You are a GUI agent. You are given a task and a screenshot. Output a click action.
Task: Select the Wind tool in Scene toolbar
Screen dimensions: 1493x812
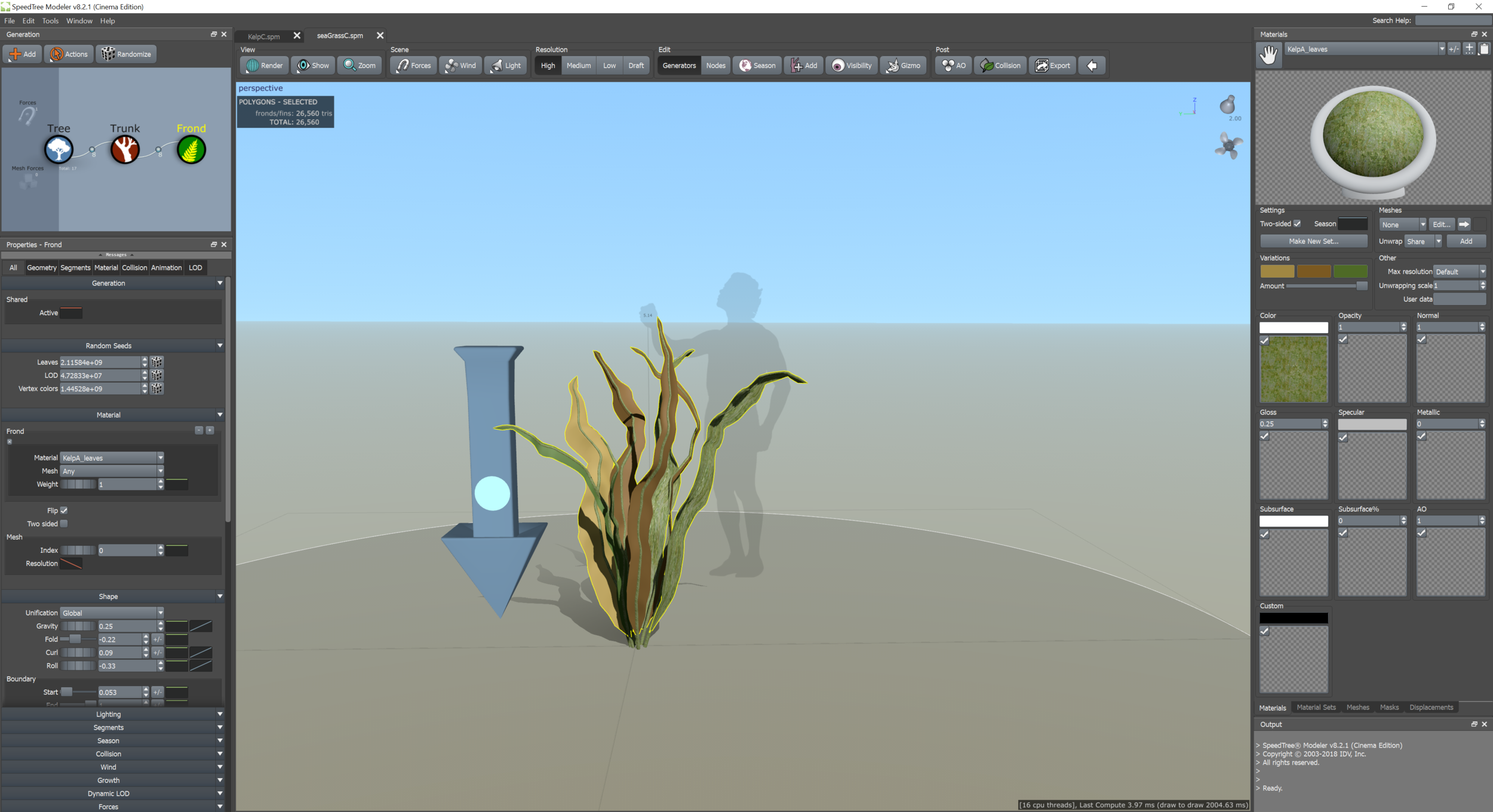click(x=460, y=65)
